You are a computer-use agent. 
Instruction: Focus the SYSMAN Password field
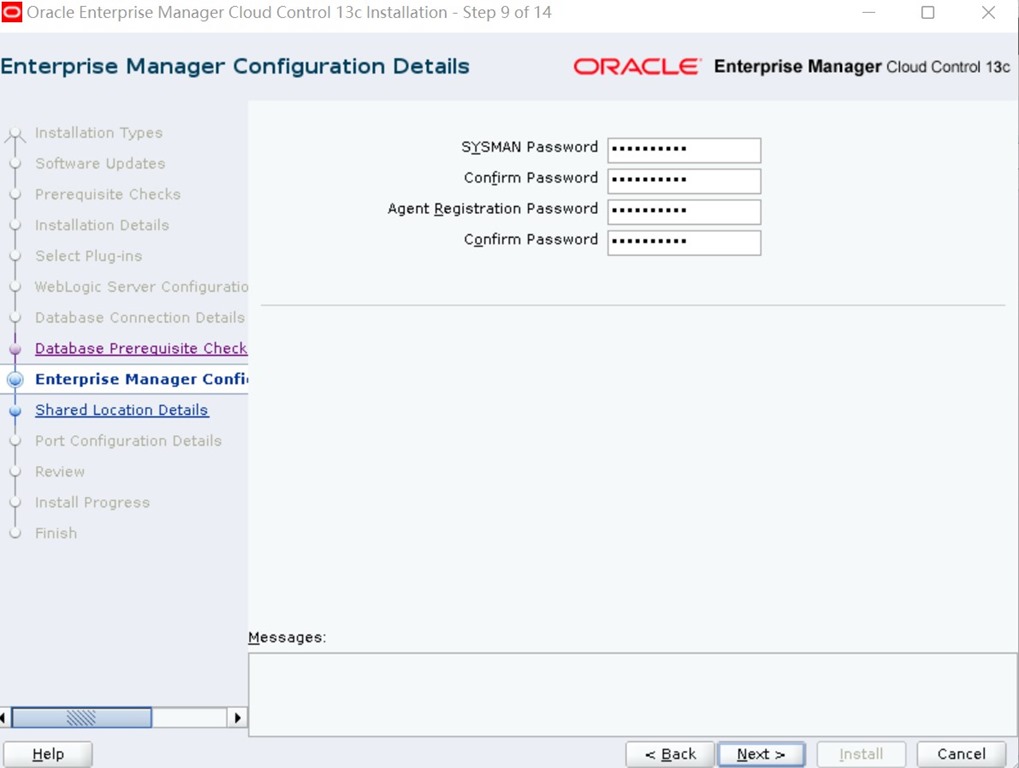pos(684,150)
